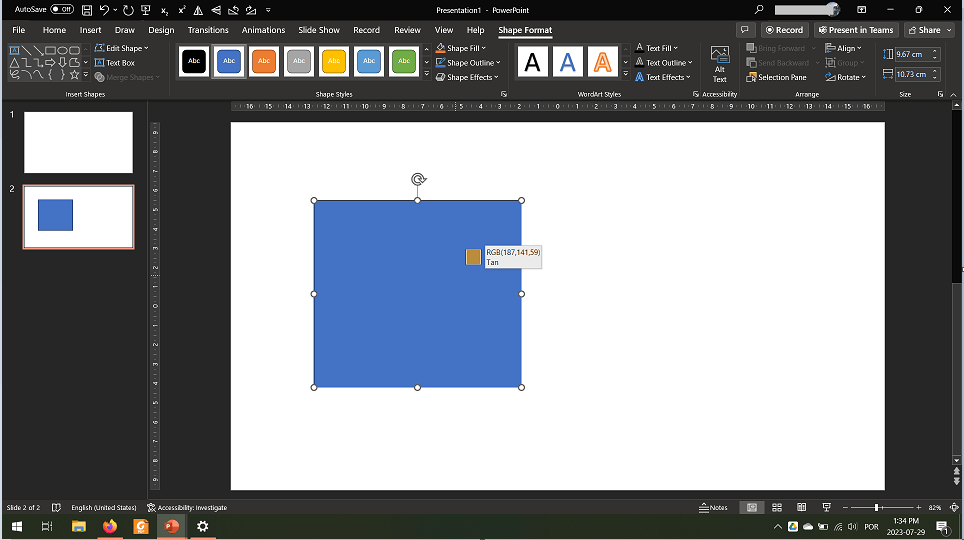Apply the green Abc shape style
Screen dimensions: 964x540
[x=404, y=61]
